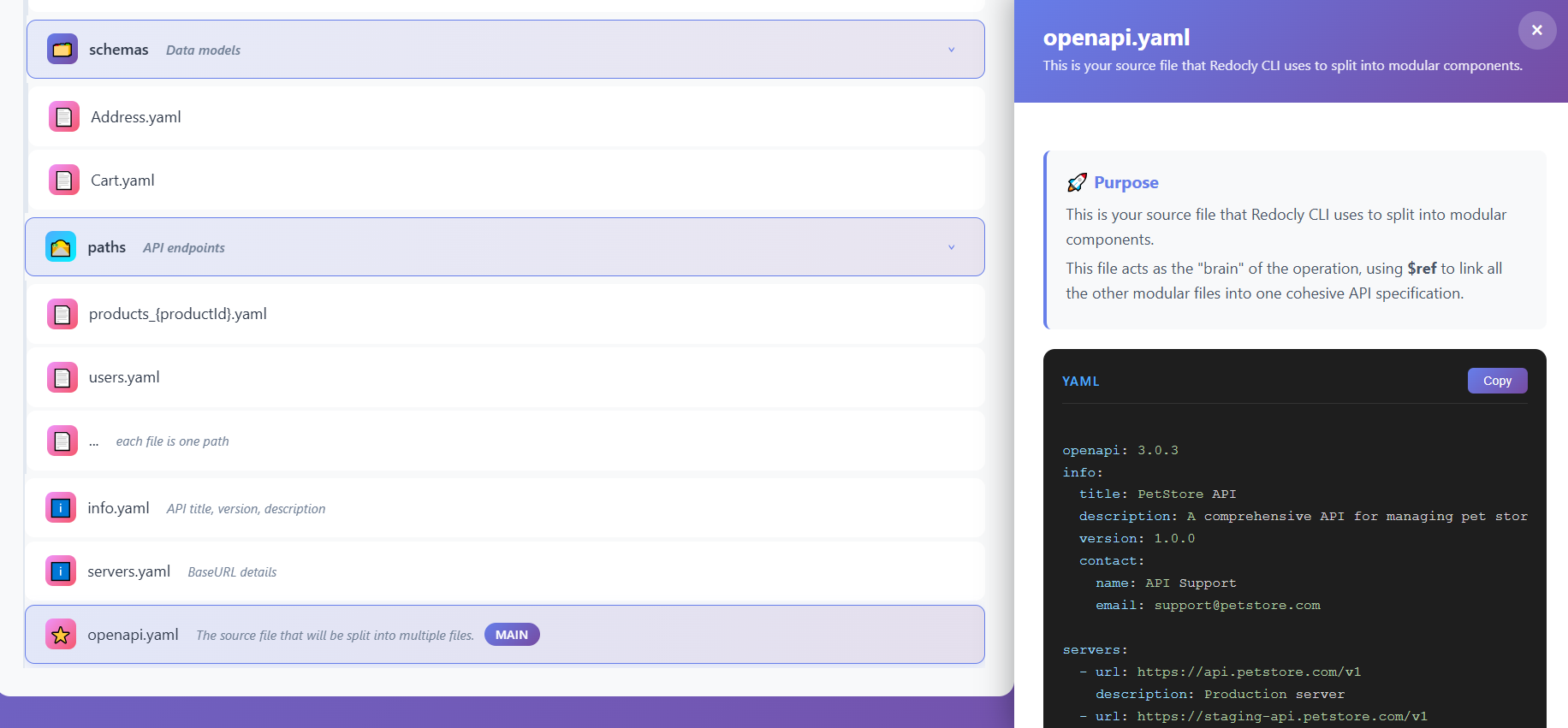Viewport: 1568px width, 728px height.
Task: Click the info.yaml blue info icon
Action: (x=61, y=508)
